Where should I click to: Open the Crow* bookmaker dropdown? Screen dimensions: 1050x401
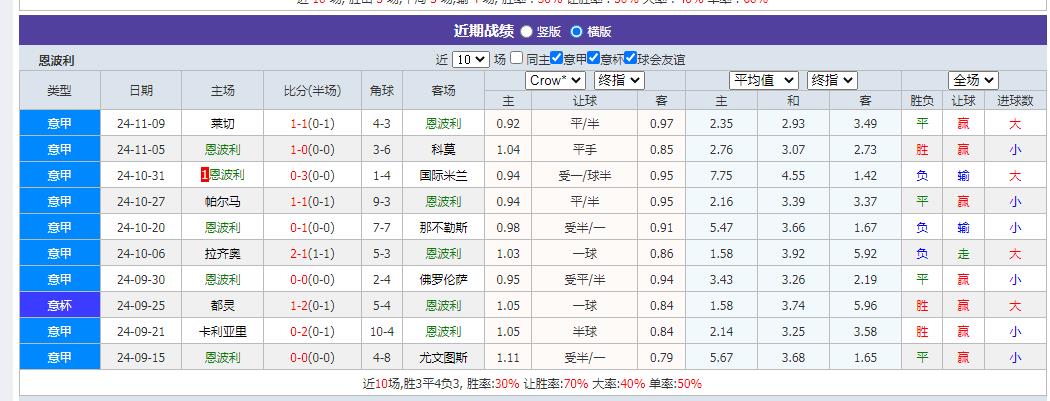[x=555, y=80]
